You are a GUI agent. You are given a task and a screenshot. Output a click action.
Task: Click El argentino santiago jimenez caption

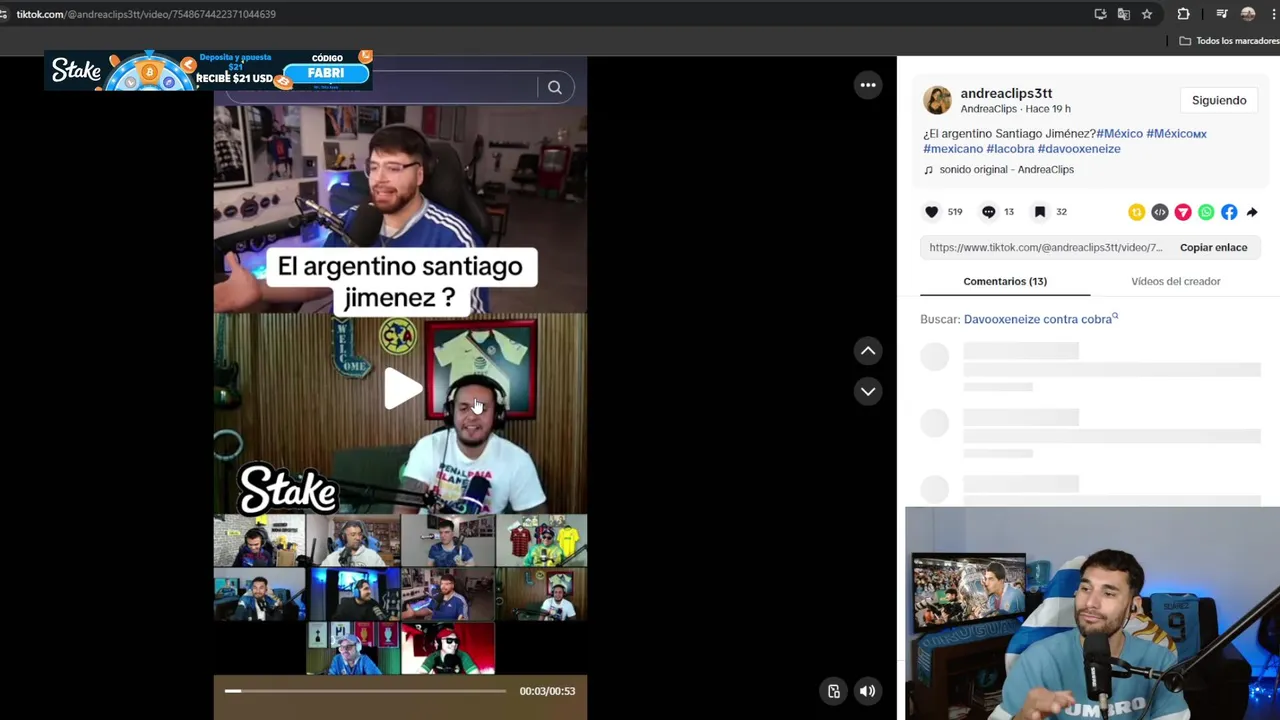tap(400, 281)
